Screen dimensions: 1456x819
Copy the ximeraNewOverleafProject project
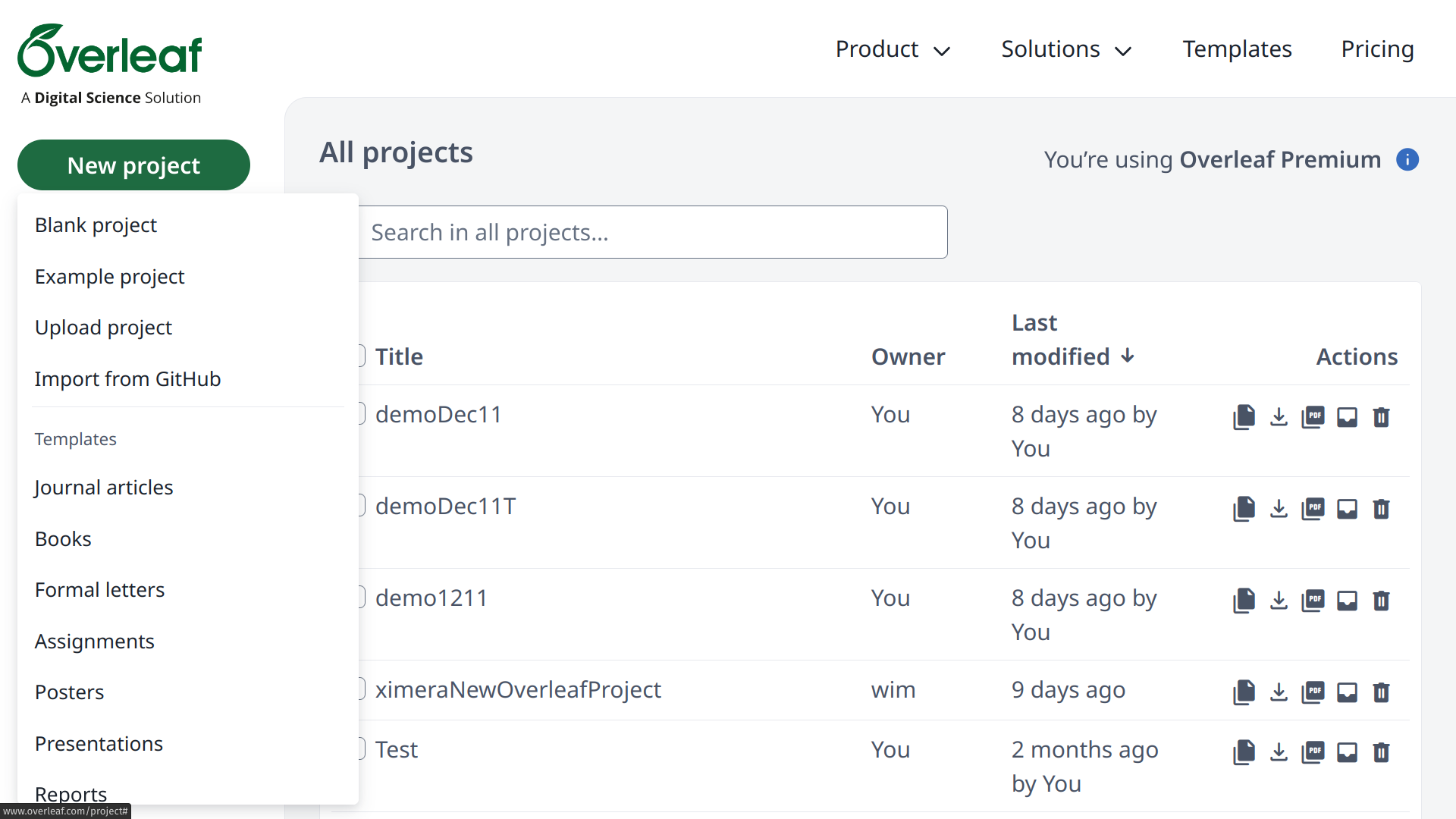pos(1244,692)
